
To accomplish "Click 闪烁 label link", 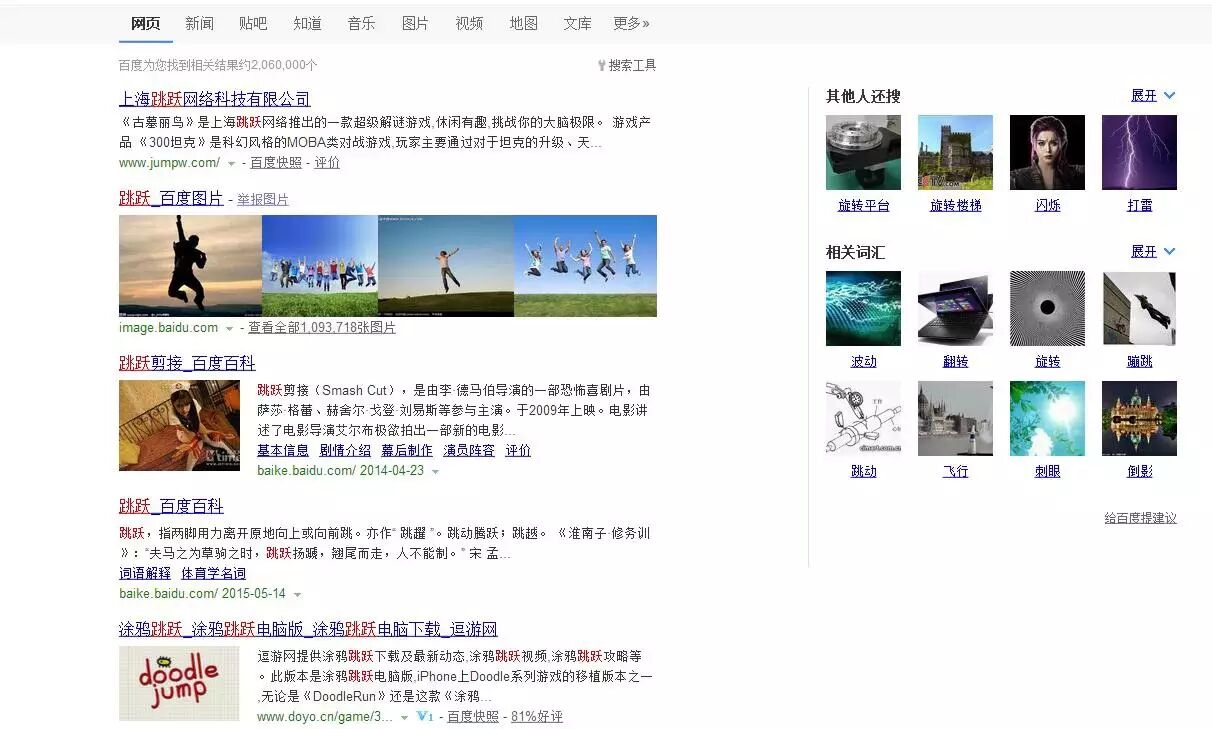I will [x=1047, y=205].
